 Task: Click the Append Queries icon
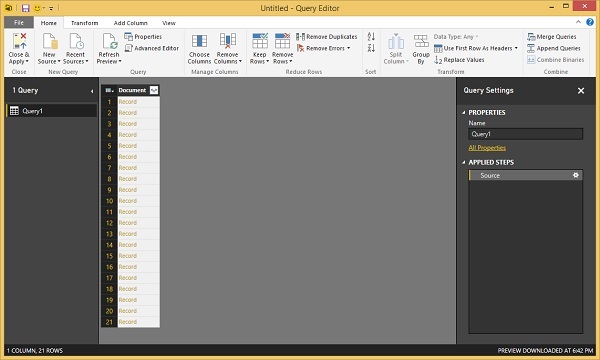tap(531, 48)
